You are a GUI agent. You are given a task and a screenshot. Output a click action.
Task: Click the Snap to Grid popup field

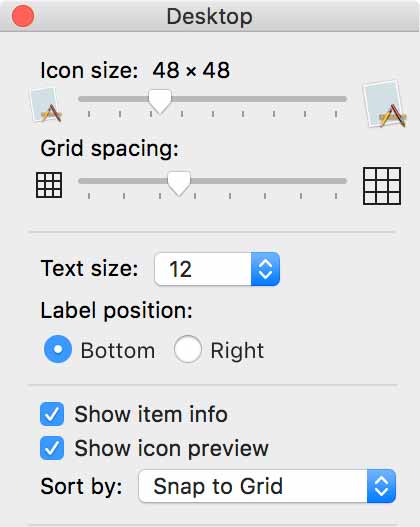[267, 486]
